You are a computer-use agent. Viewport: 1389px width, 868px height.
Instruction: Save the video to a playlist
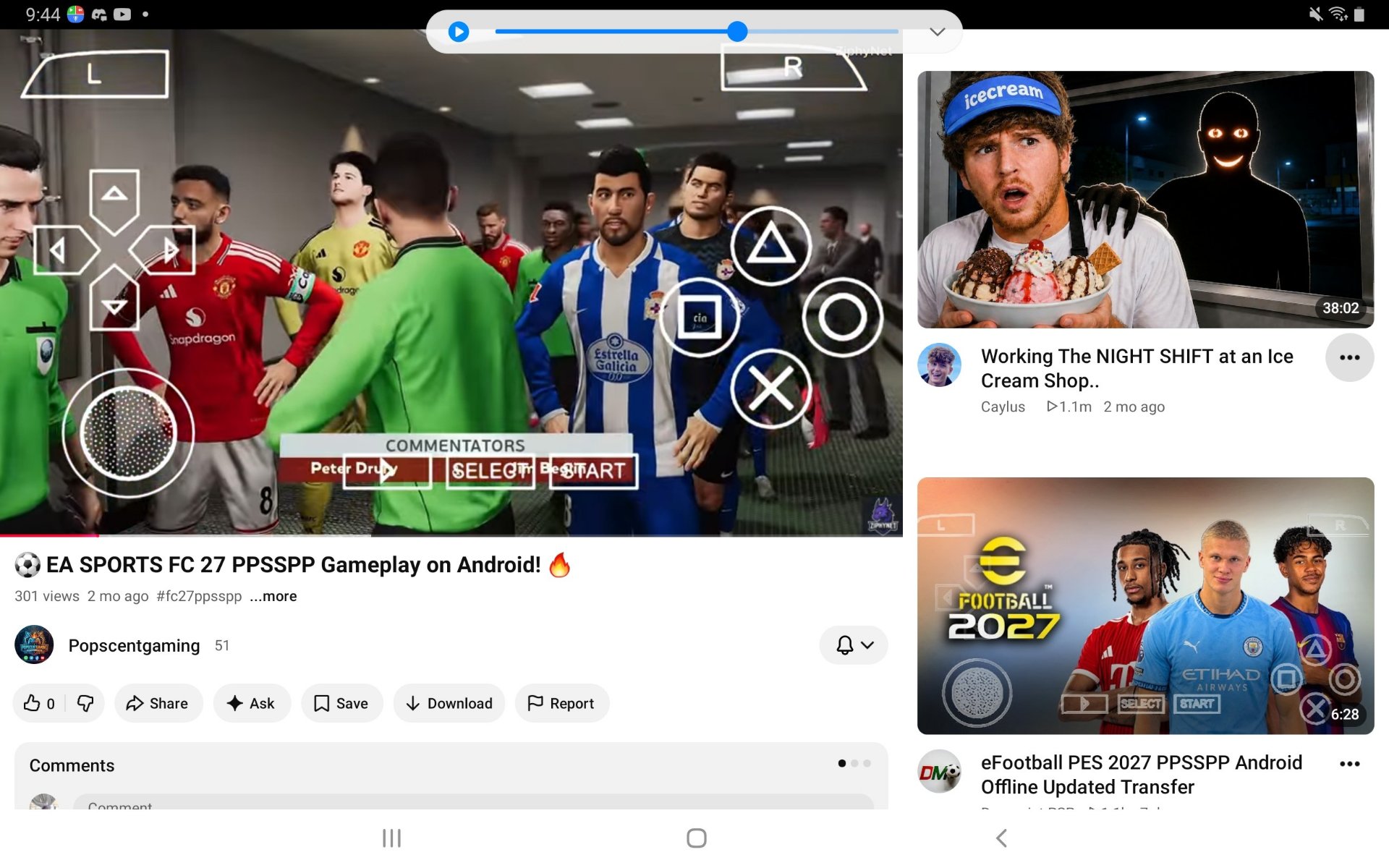point(341,703)
